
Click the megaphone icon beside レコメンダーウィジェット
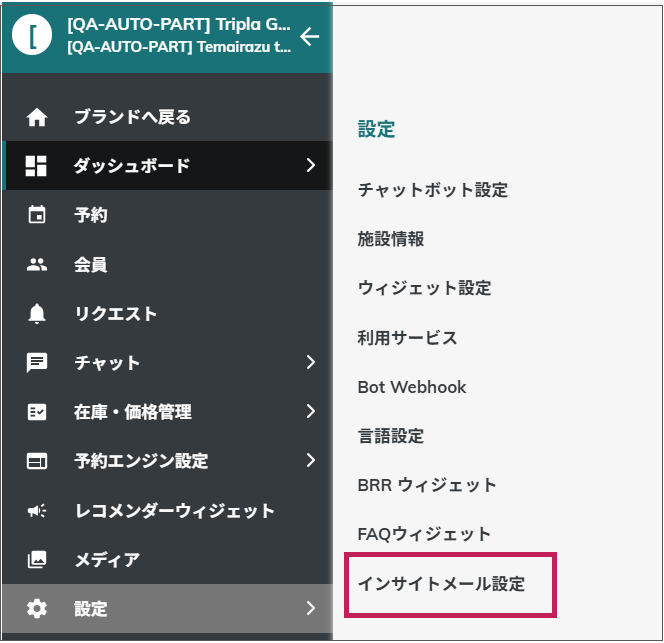(37, 511)
